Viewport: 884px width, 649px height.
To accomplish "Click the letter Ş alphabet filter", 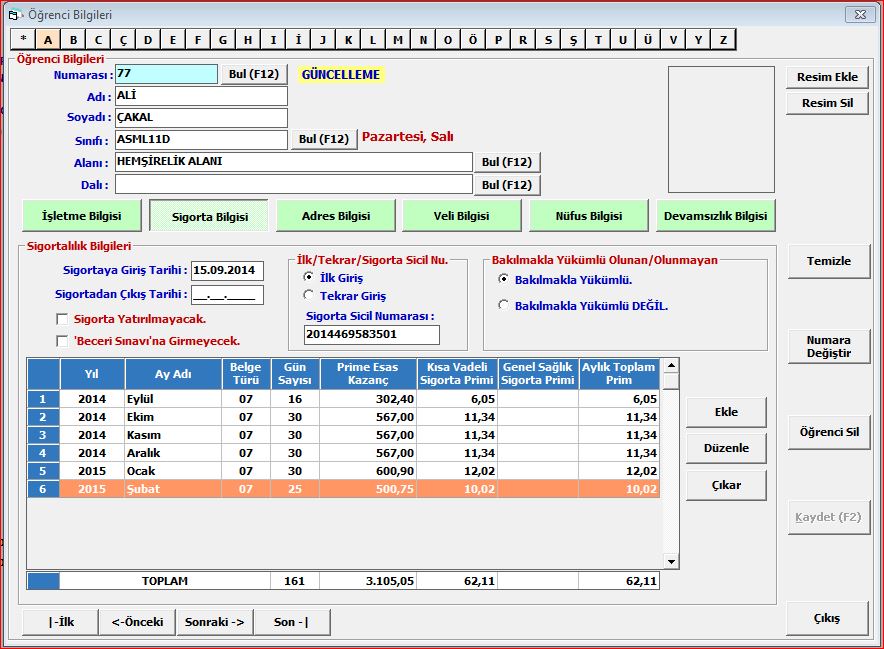I will point(573,40).
